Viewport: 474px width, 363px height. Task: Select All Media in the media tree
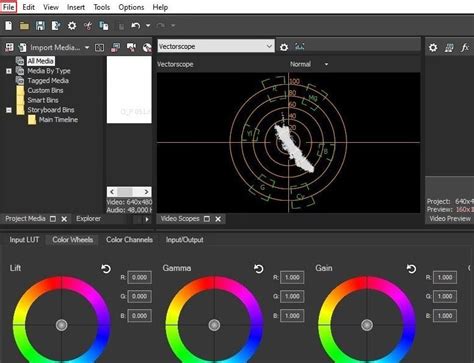(40, 61)
